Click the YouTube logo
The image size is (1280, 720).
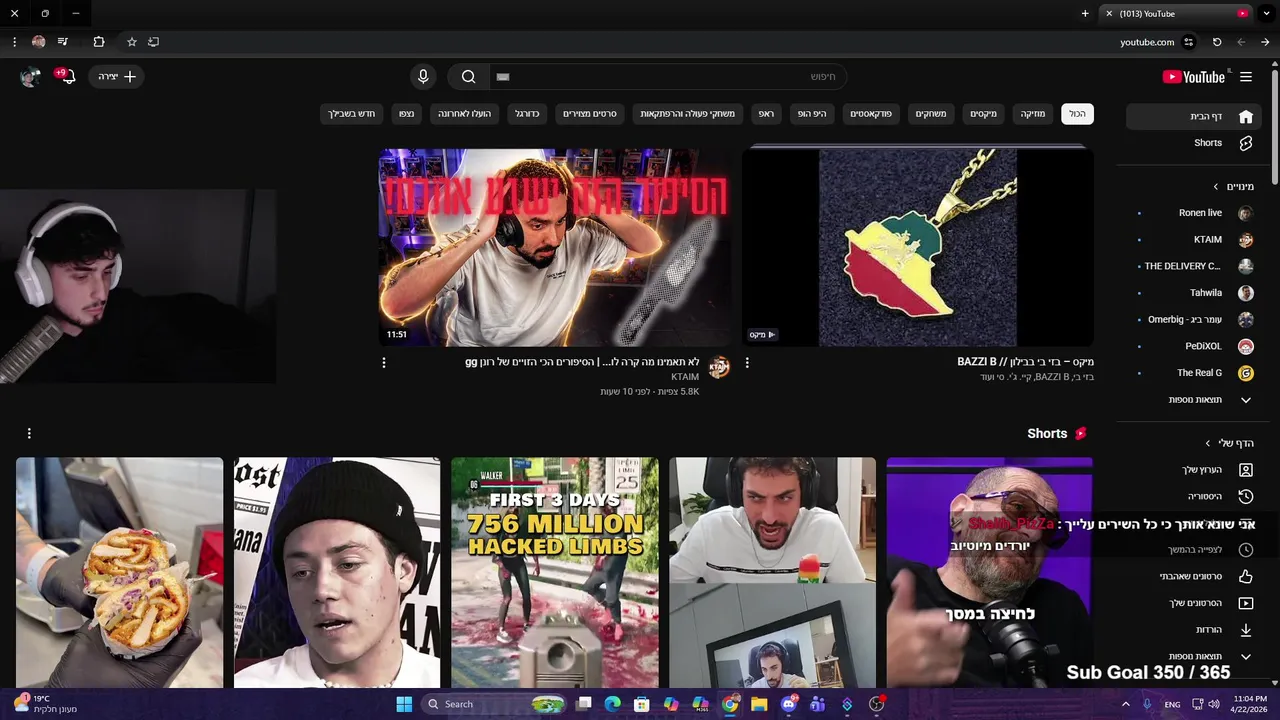[x=1194, y=77]
